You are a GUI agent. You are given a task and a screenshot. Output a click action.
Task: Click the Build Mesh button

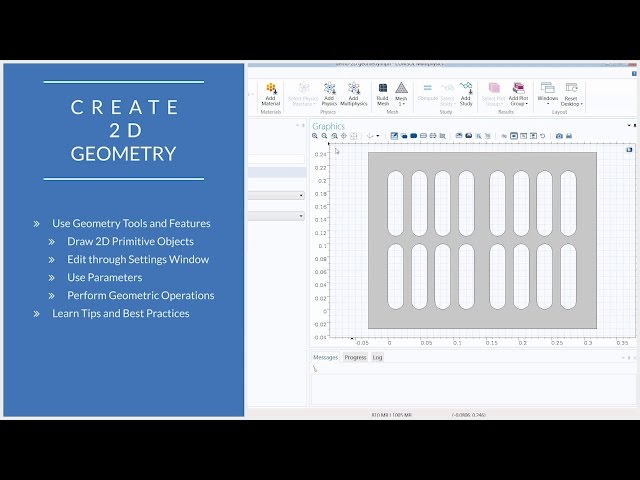(x=382, y=94)
